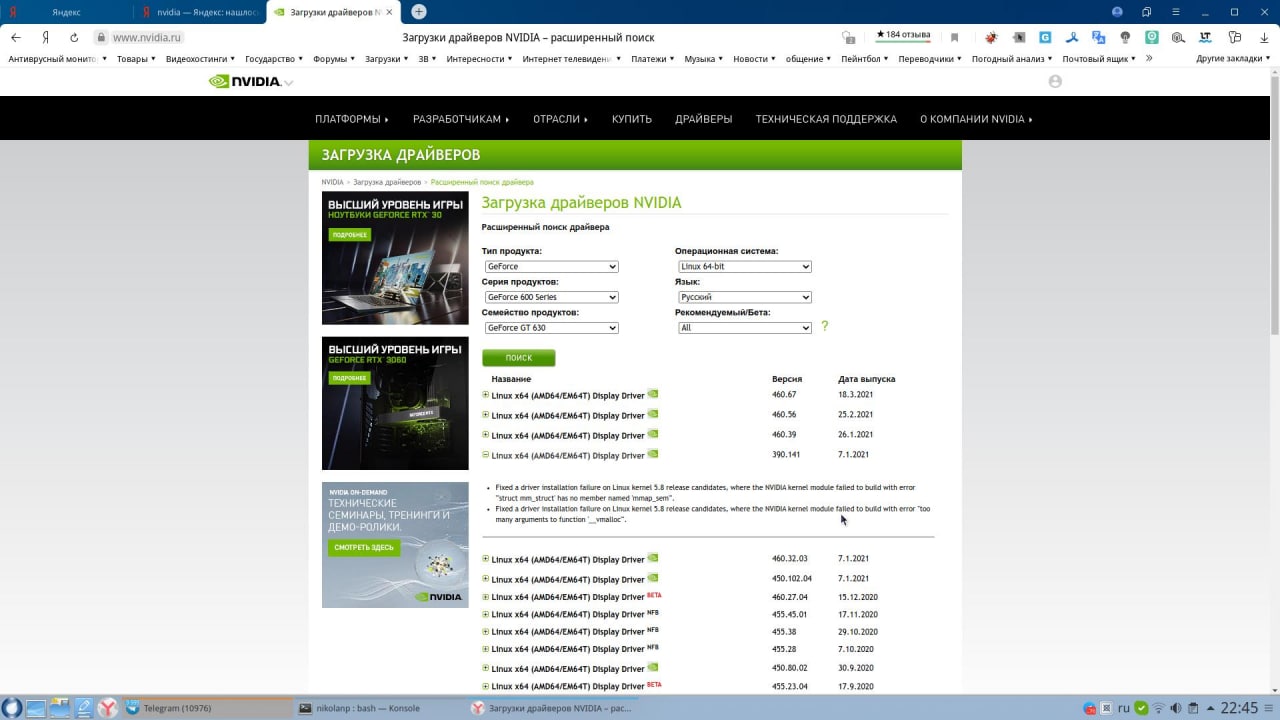This screenshot has width=1280, height=720.
Task: Open the "Разработчикам" navigation menu
Action: click(461, 119)
